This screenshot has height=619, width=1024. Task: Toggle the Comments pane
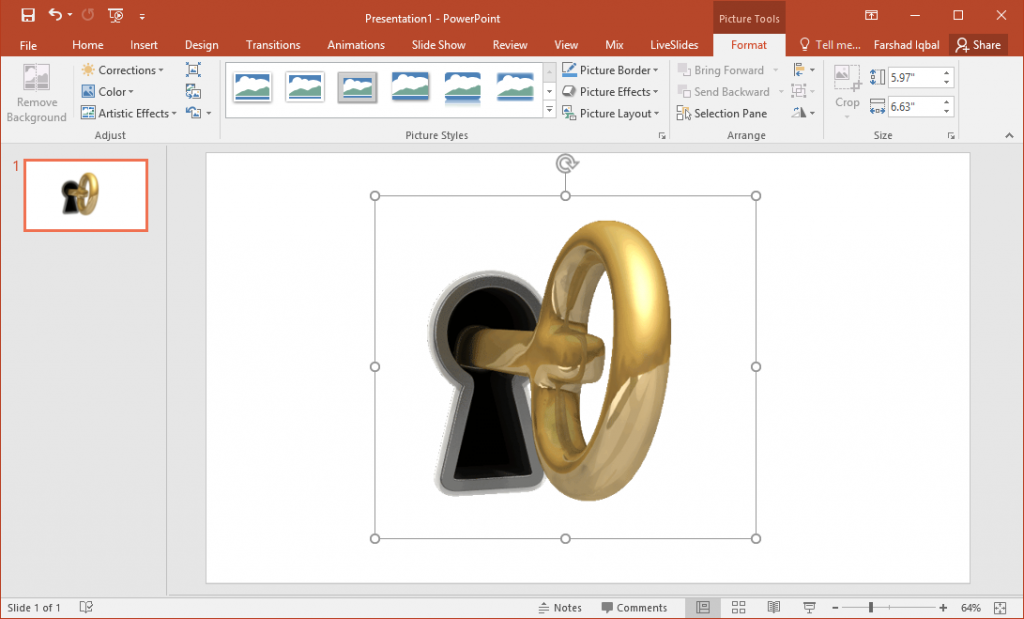tap(636, 607)
